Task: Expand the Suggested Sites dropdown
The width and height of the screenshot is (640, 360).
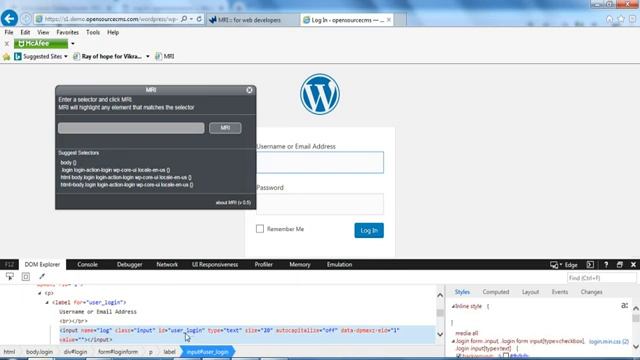Action: [66, 57]
